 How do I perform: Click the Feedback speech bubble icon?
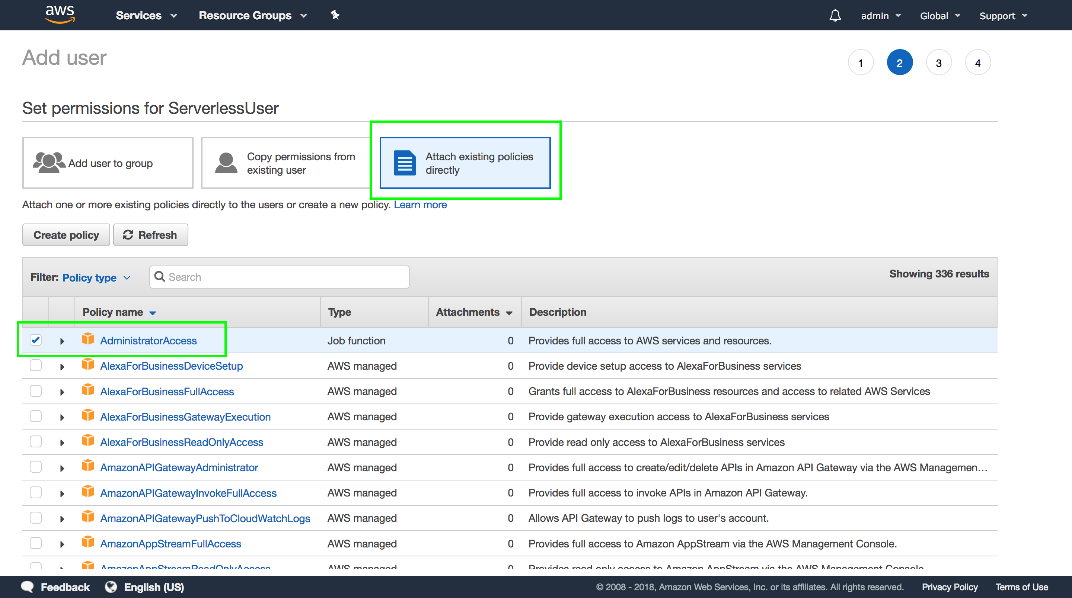28,587
